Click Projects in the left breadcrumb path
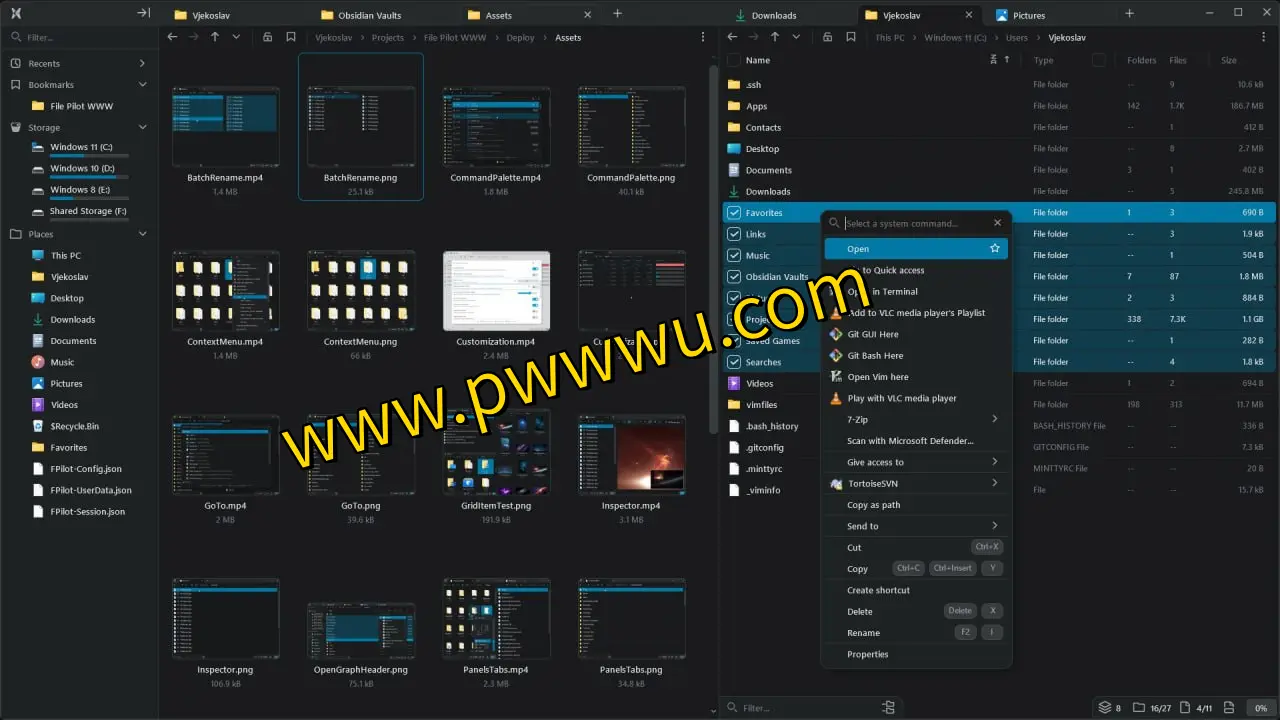This screenshot has height=720, width=1280. tap(388, 38)
